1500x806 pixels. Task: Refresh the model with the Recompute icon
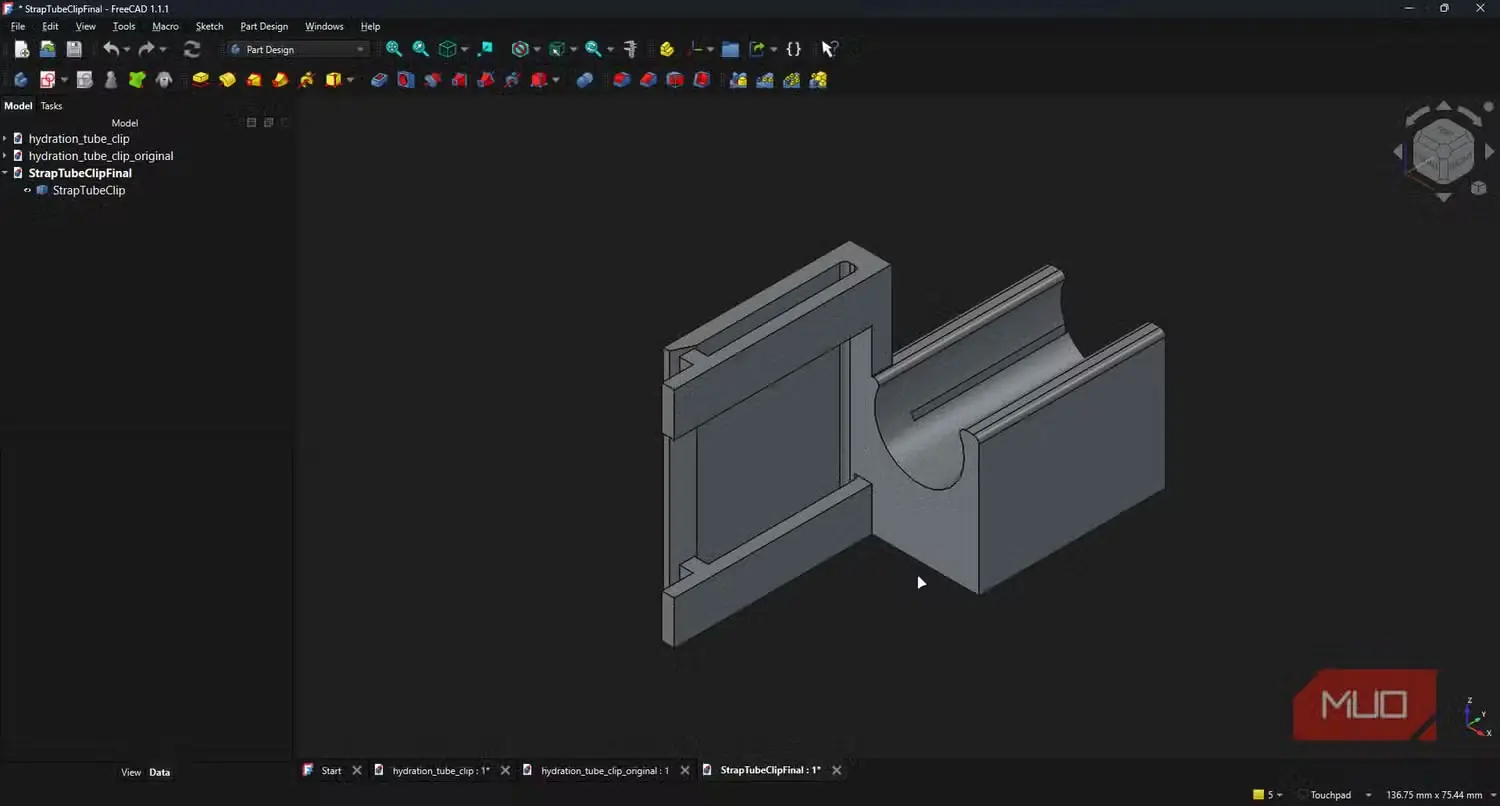click(192, 49)
